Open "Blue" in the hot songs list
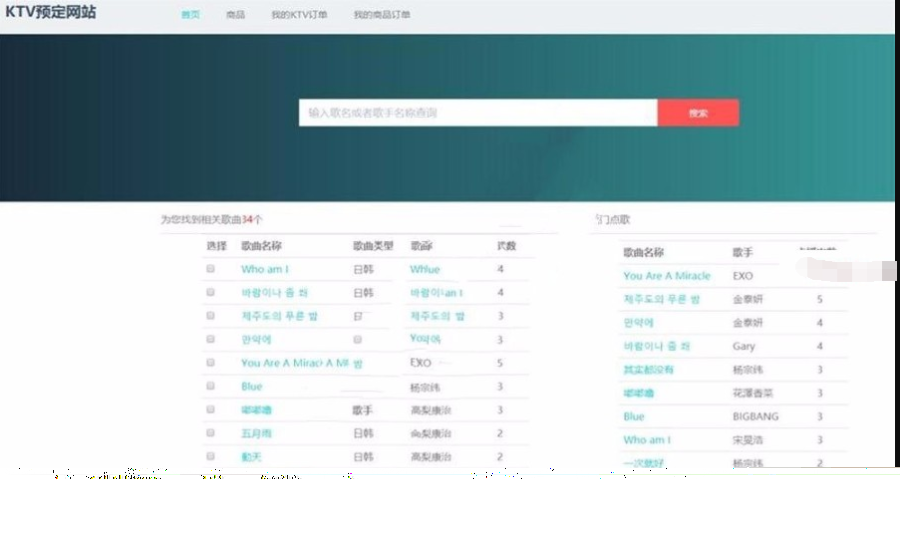The width and height of the screenshot is (900, 539). pyautogui.click(x=634, y=417)
